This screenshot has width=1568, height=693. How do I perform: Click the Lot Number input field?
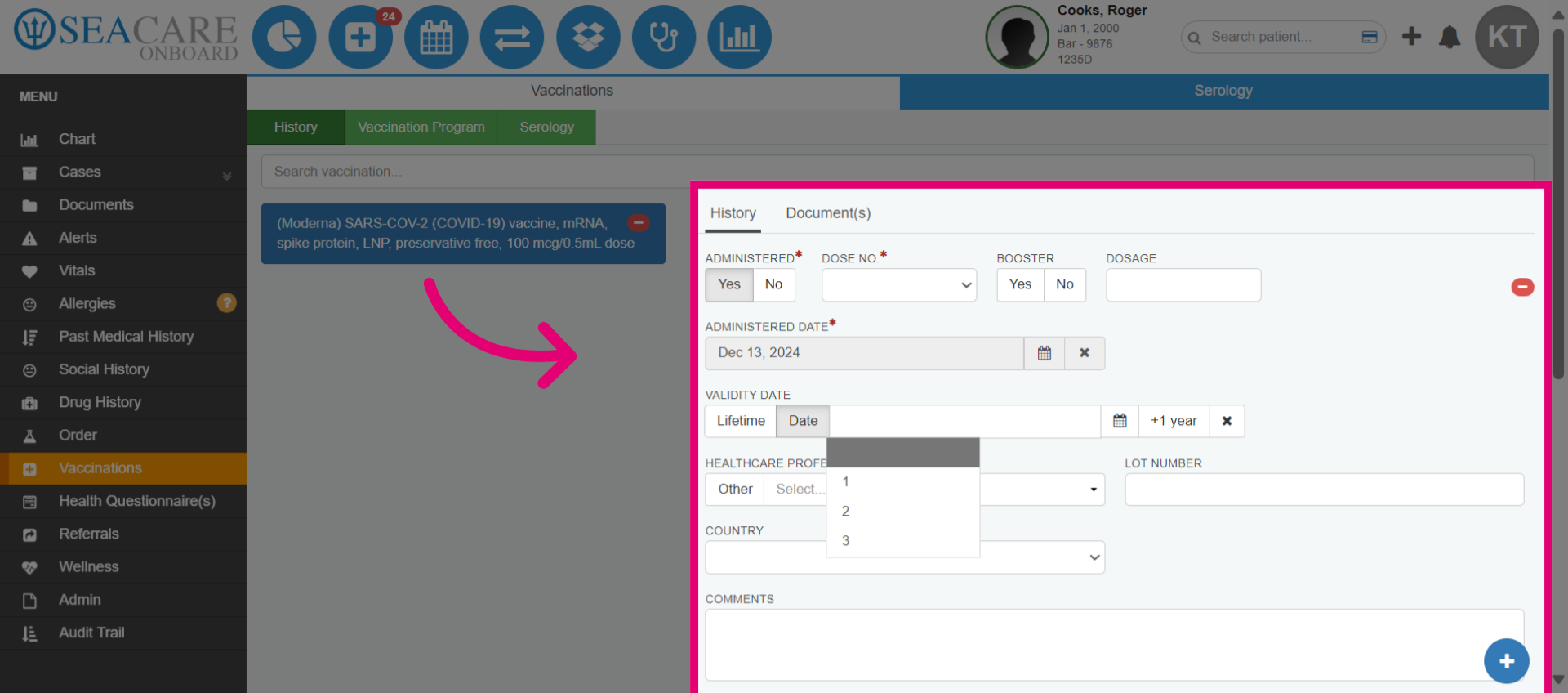pyautogui.click(x=1324, y=489)
